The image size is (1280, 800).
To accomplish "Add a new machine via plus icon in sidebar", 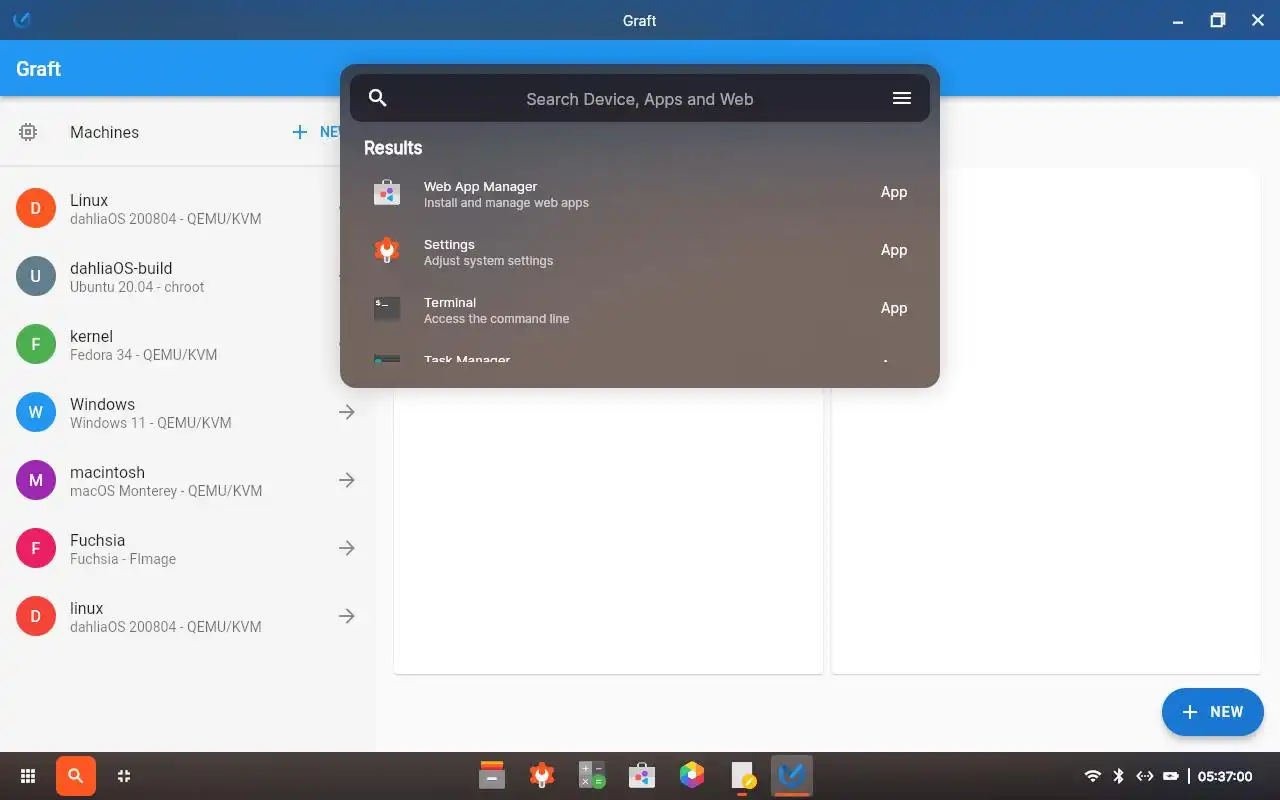I will point(299,132).
